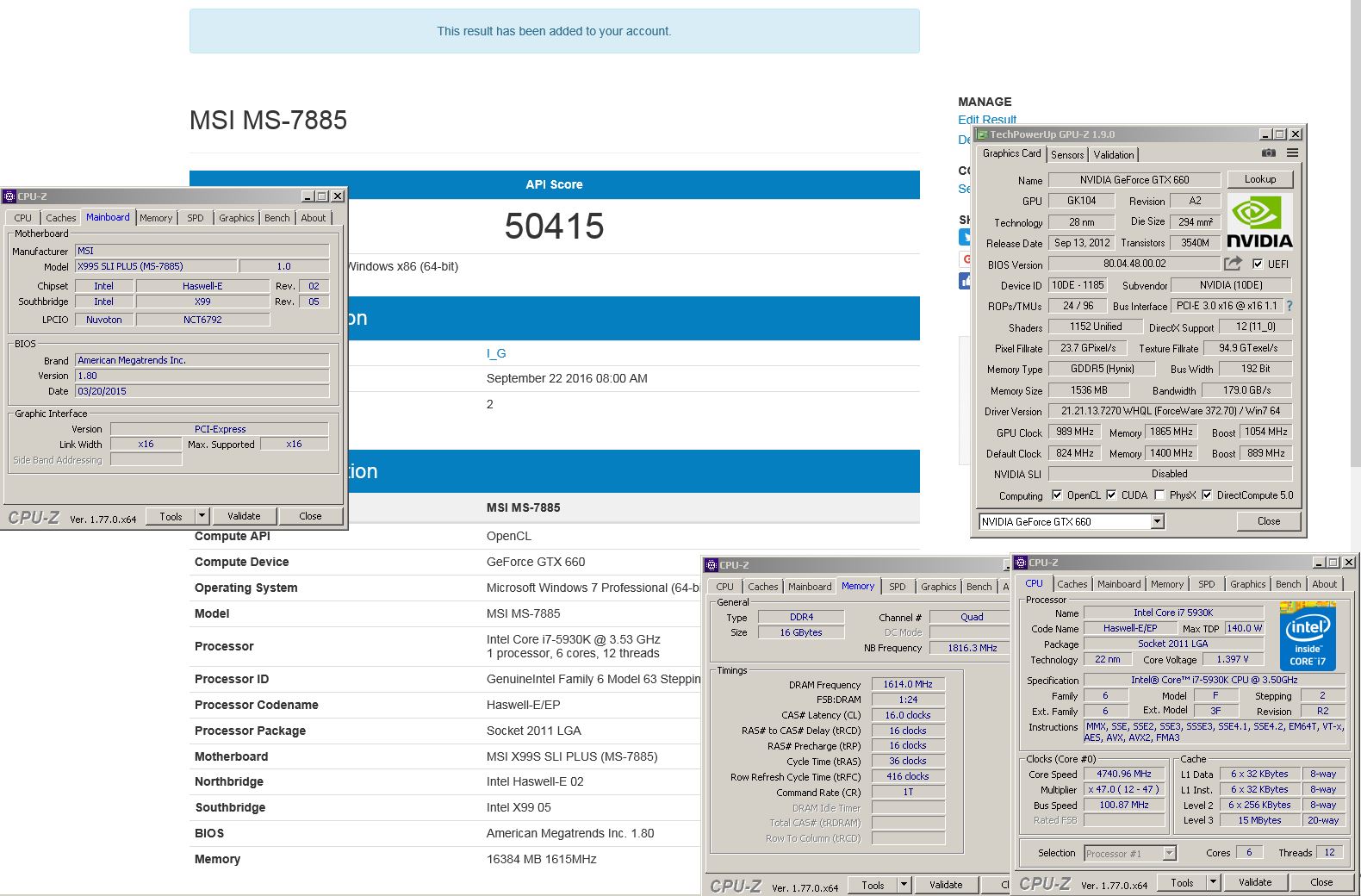Maximize the CPU-Z Mainboard window

coord(322,196)
